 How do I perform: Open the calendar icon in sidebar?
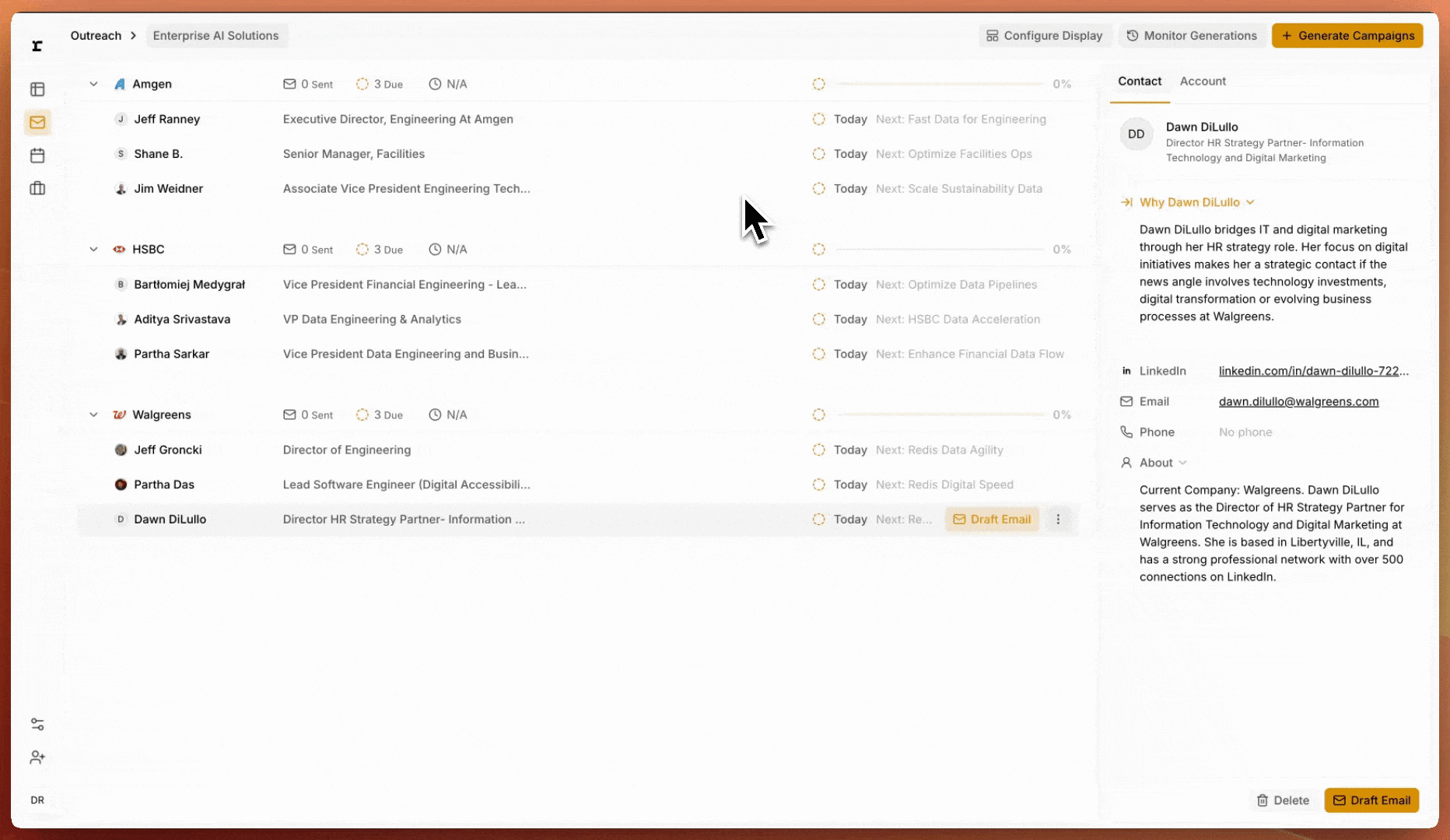coord(37,156)
